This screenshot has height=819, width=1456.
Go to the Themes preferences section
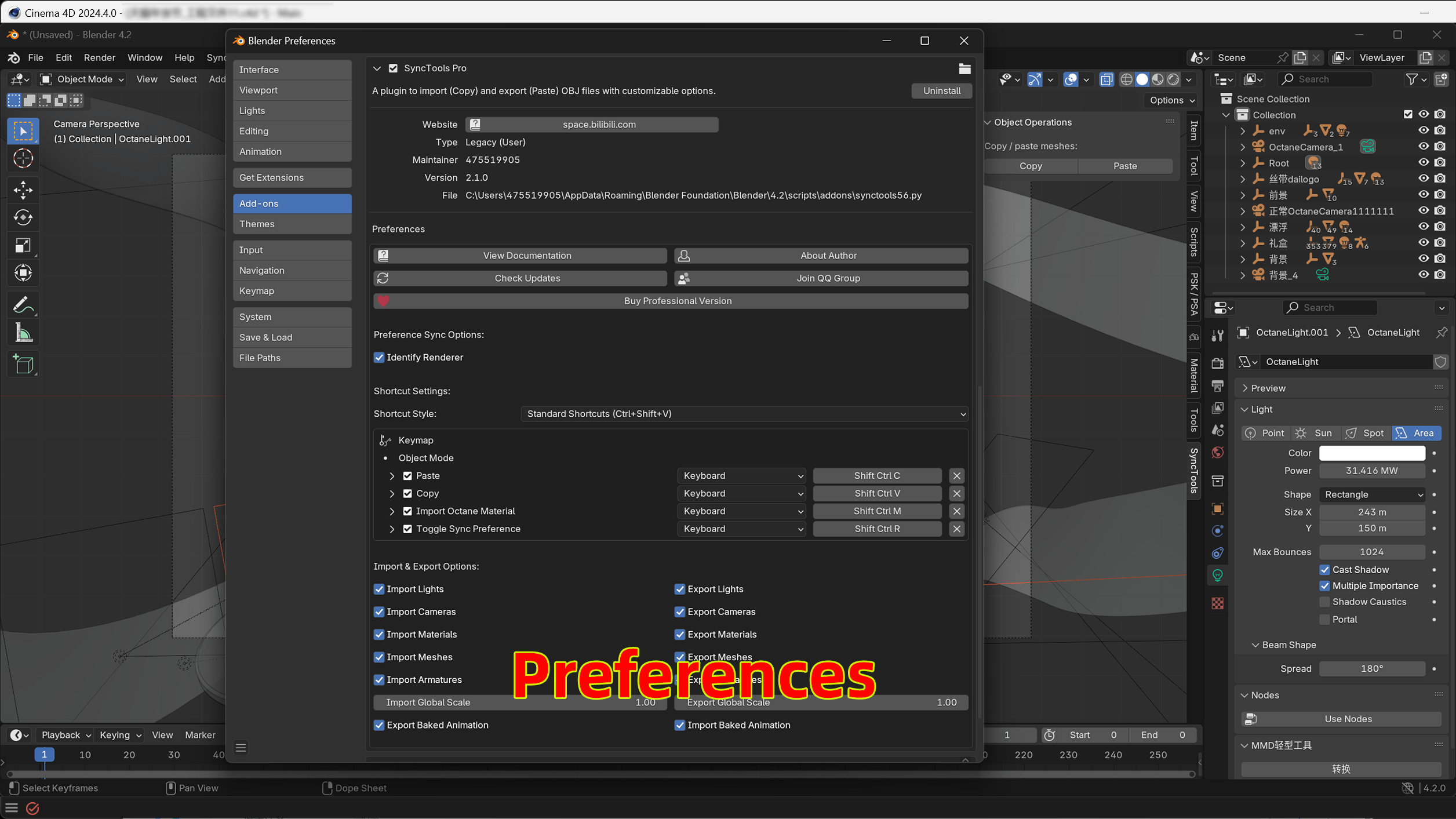(292, 224)
